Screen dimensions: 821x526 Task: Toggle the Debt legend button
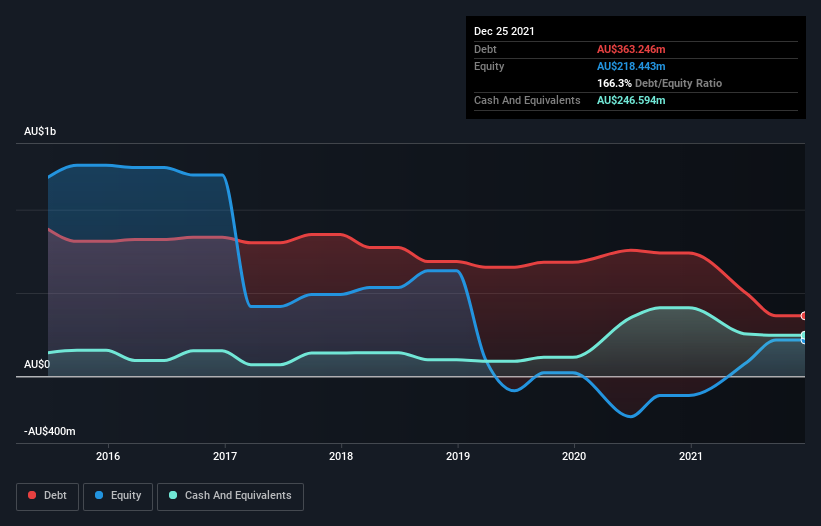click(48, 496)
